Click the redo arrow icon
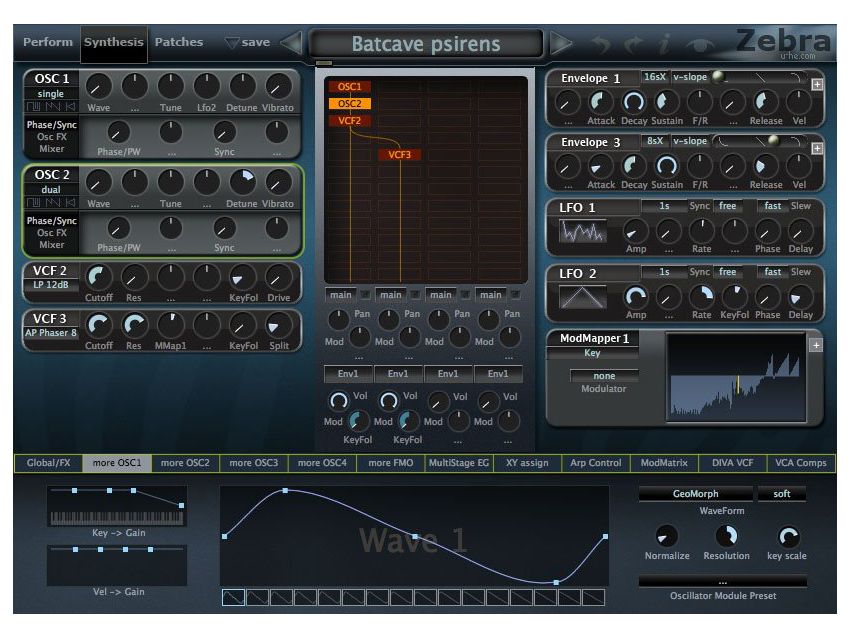Image resolution: width=850 pixels, height=638 pixels. coord(632,43)
